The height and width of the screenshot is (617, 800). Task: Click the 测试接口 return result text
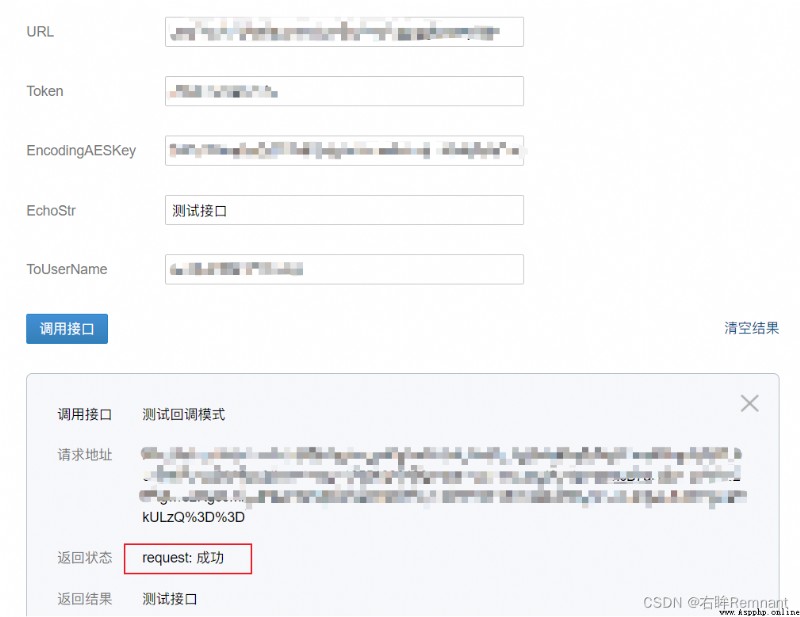(169, 599)
